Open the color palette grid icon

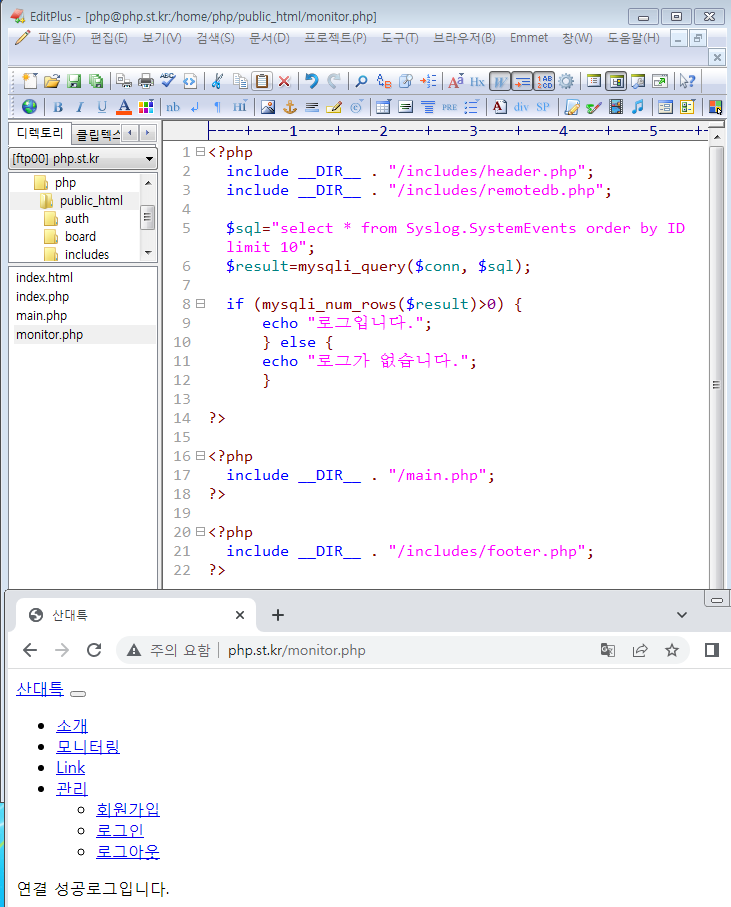coord(146,106)
